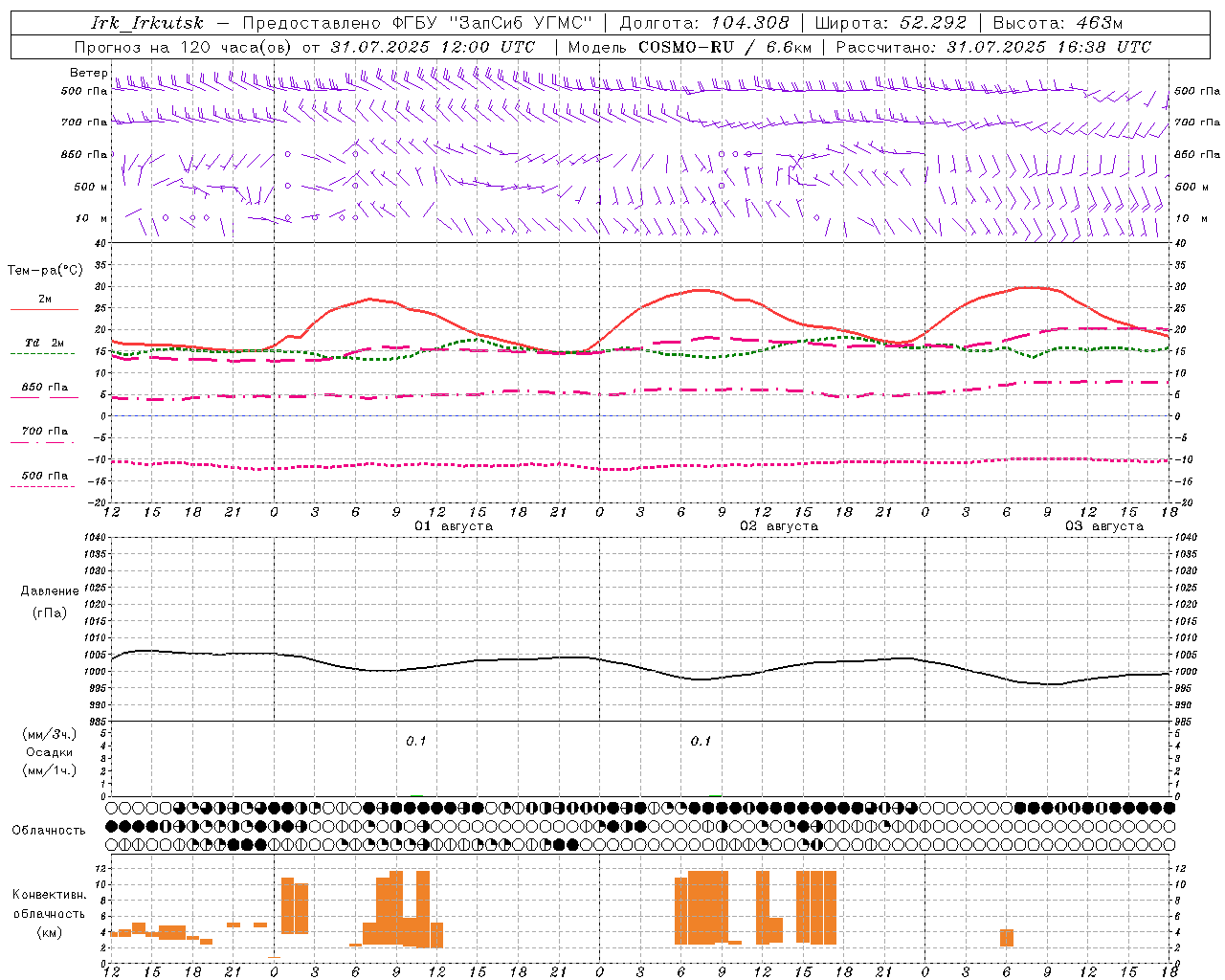This screenshot has width=1225, height=980.
Task: Click the Прогноз на 120 часа(ов) text
Action: coord(185,47)
